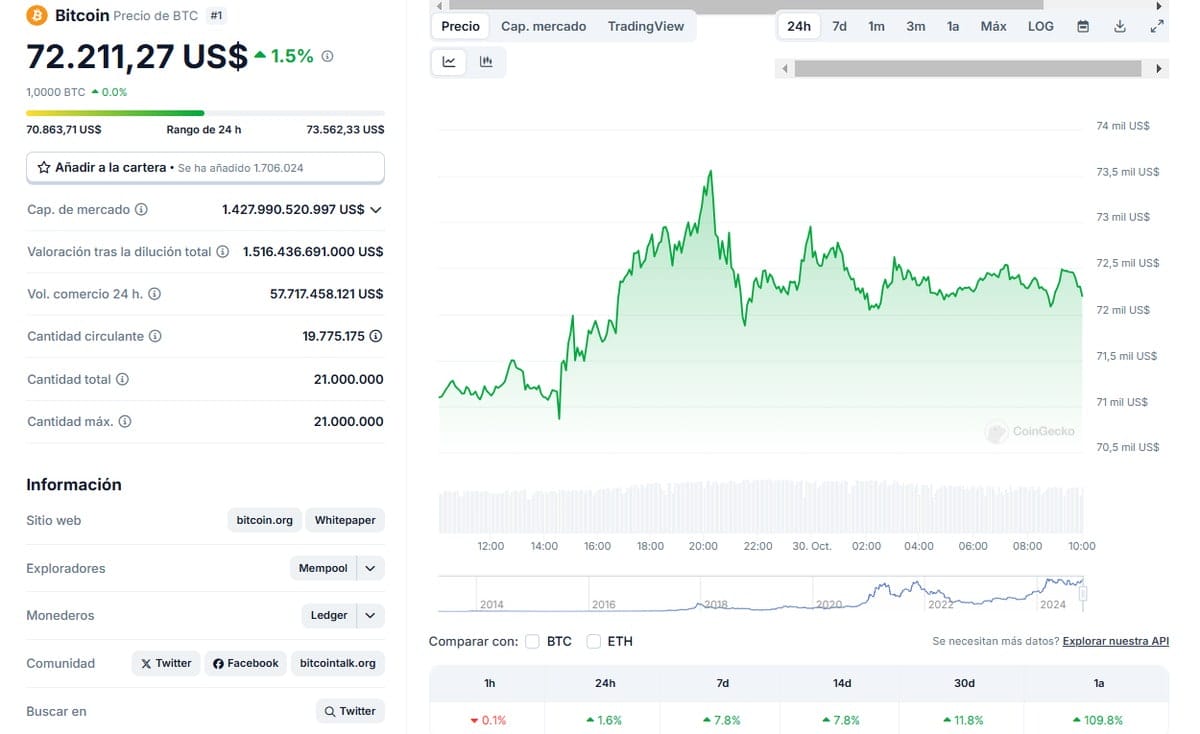Search on Twitter via Buscar en button
Viewport: 1200px width, 734px height.
[350, 711]
